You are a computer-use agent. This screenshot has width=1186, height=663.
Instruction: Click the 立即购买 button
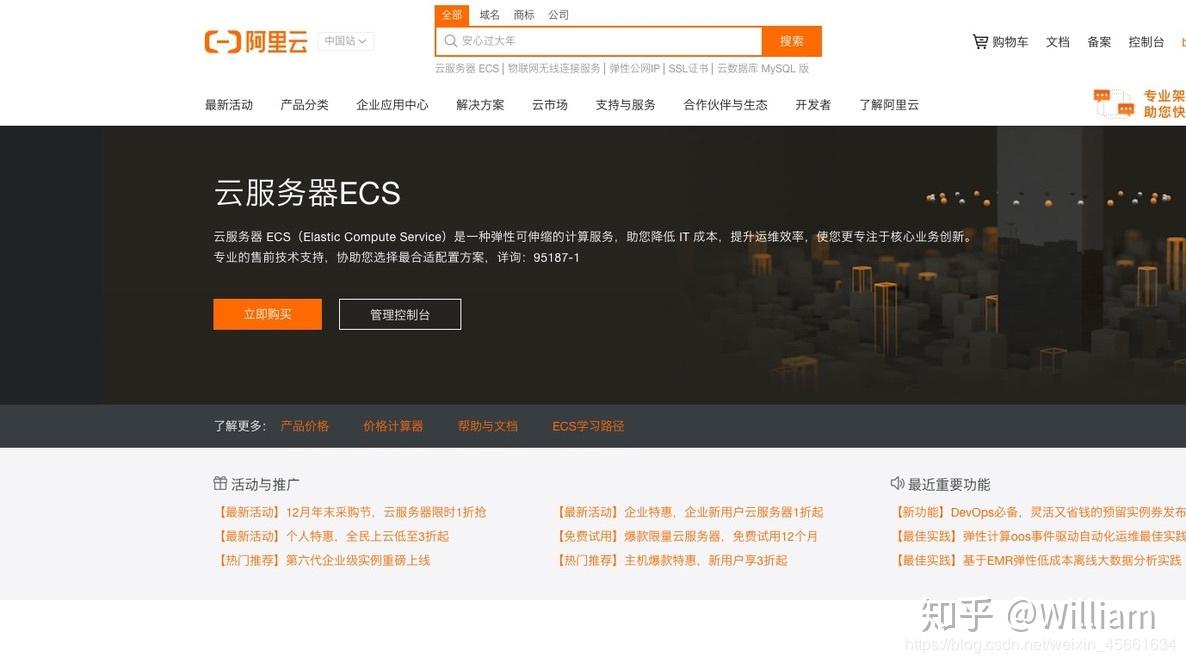click(267, 314)
